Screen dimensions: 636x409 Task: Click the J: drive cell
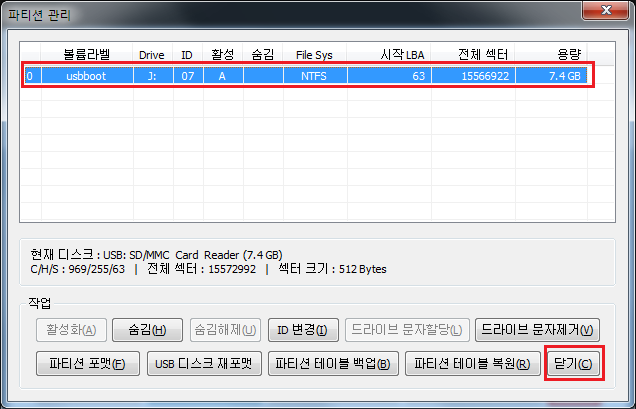pos(153,76)
